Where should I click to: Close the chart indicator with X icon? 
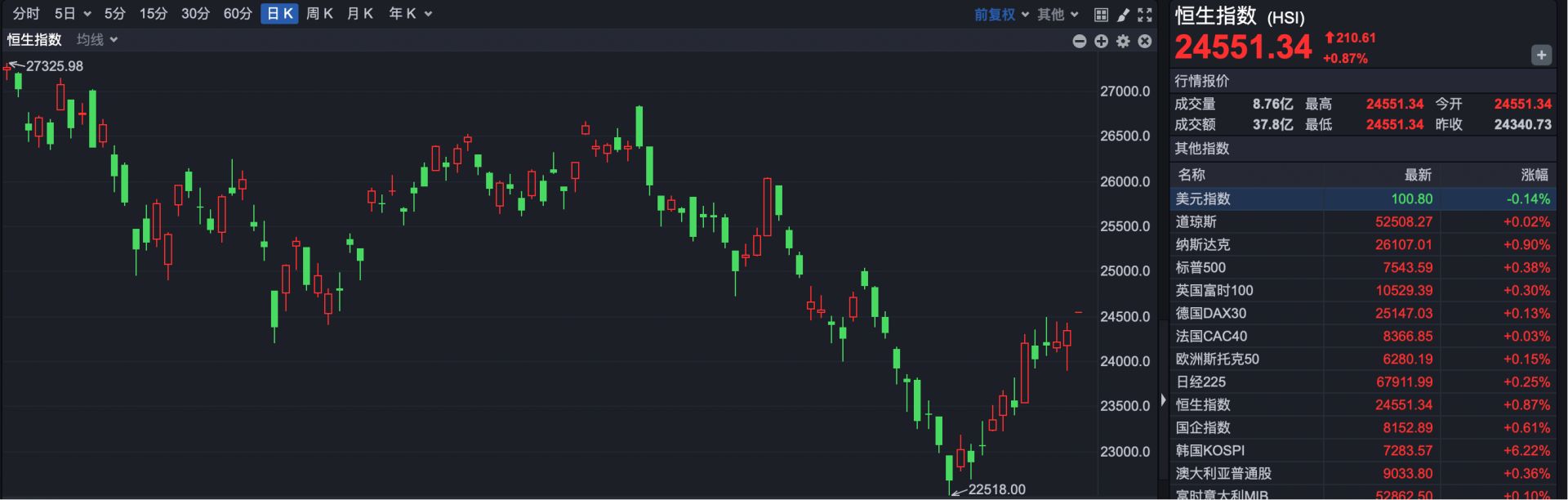click(1145, 41)
